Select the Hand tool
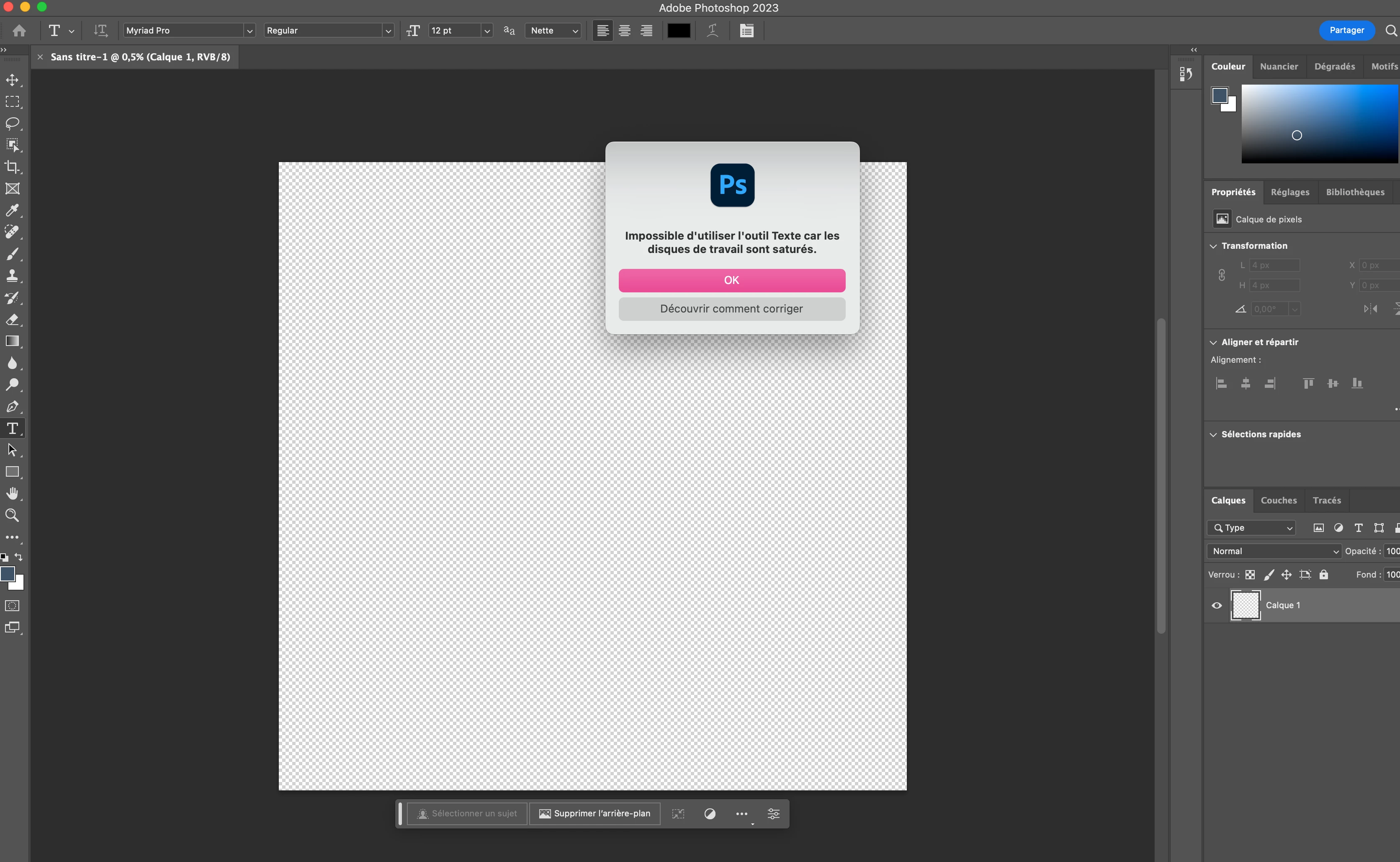Screen dimensions: 1400x862 point(12,493)
